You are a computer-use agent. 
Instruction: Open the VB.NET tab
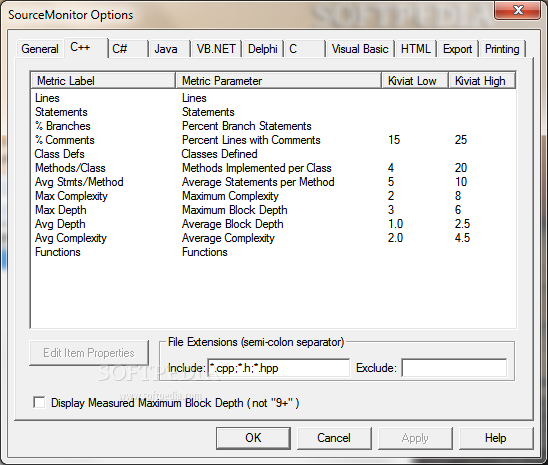216,49
